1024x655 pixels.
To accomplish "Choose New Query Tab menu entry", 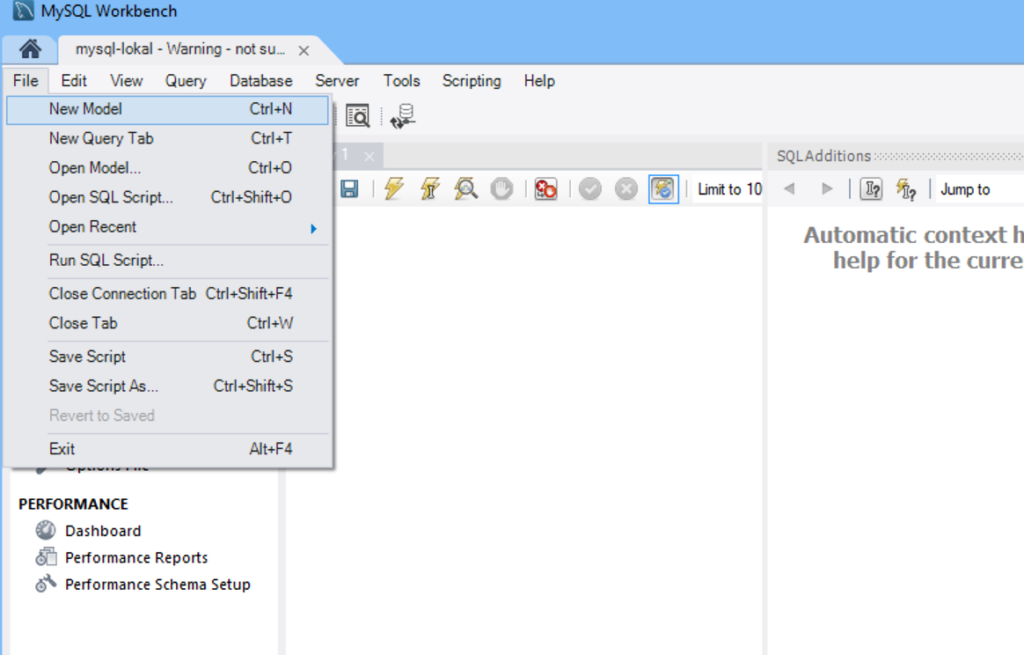I will pyautogui.click(x=168, y=138).
